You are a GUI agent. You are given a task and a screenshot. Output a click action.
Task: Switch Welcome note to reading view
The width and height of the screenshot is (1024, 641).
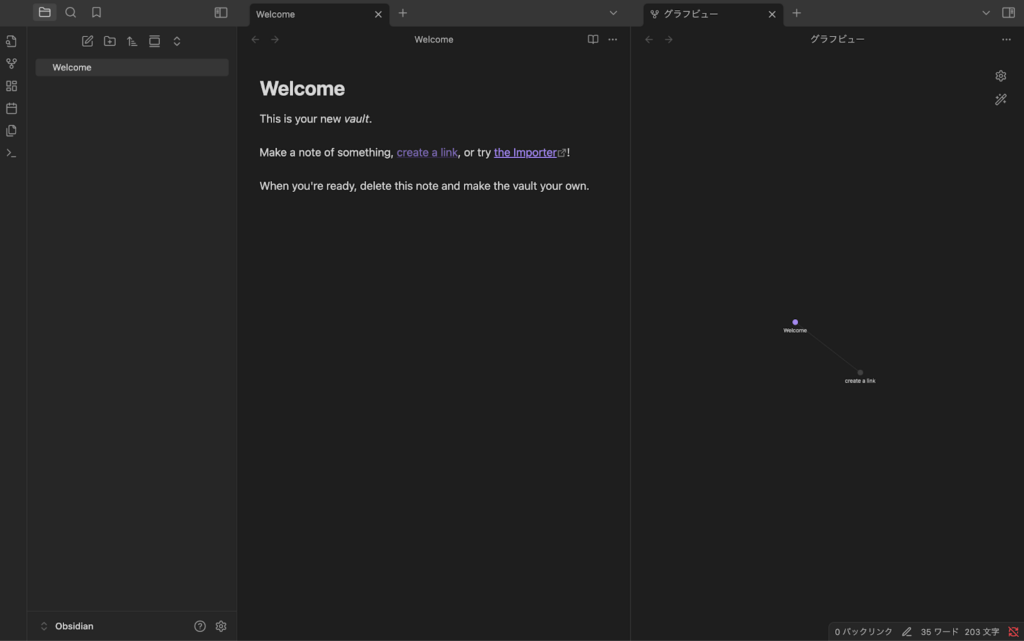click(x=593, y=39)
